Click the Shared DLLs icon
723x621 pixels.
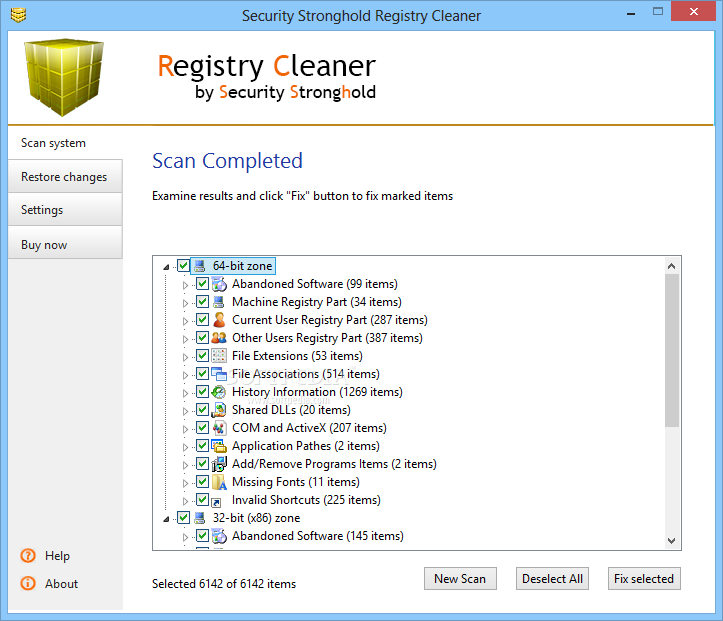pyautogui.click(x=219, y=410)
